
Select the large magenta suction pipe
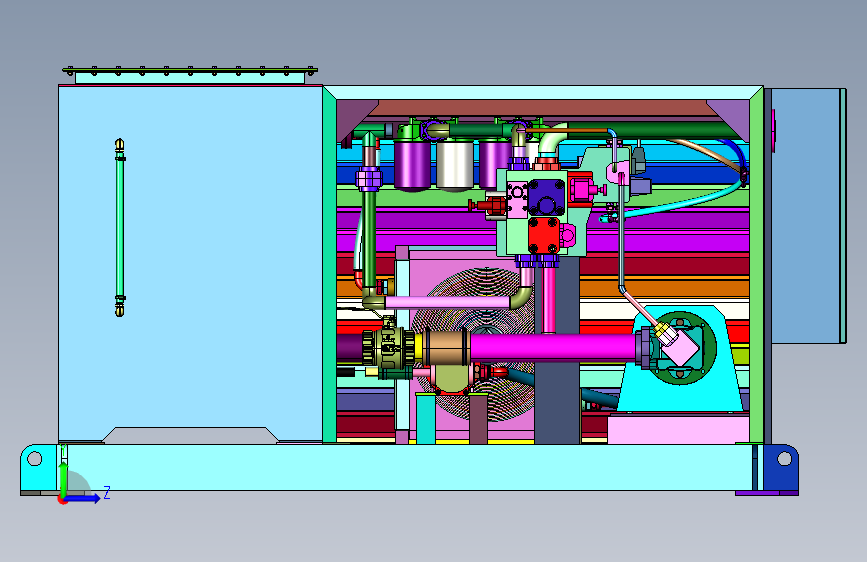pos(553,348)
